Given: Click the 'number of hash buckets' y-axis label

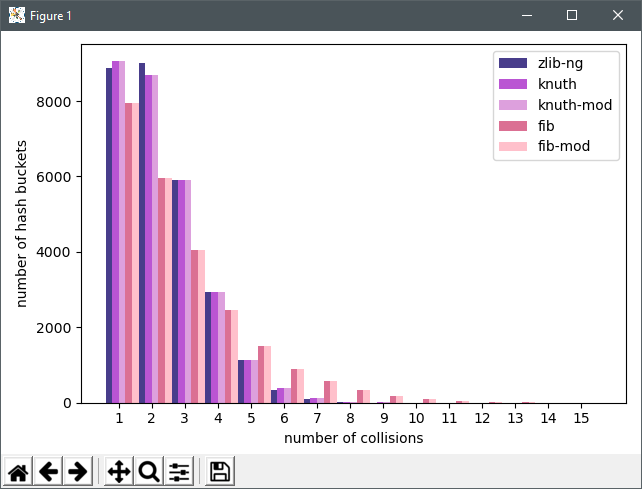Looking at the screenshot, I should pyautogui.click(x=21, y=224).
